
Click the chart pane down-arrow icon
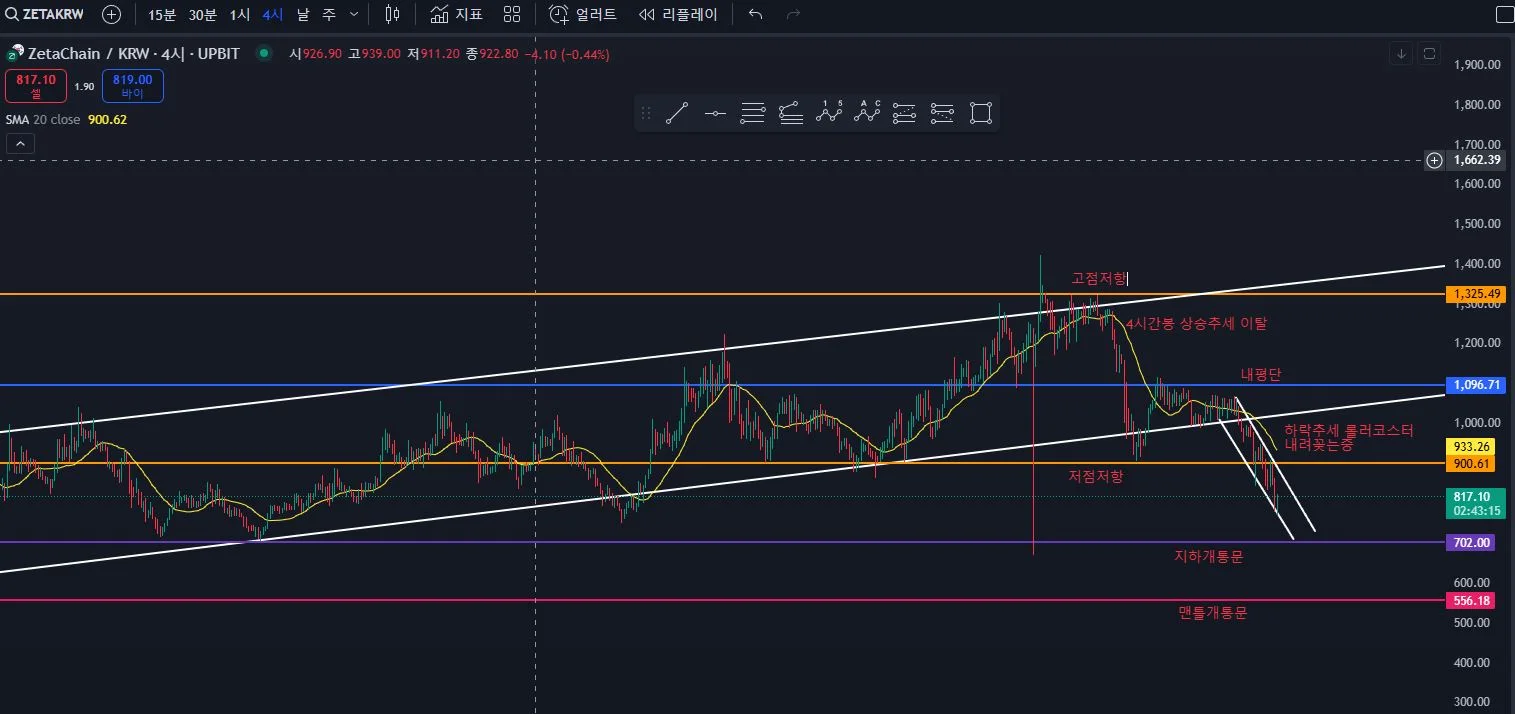tap(1402, 53)
